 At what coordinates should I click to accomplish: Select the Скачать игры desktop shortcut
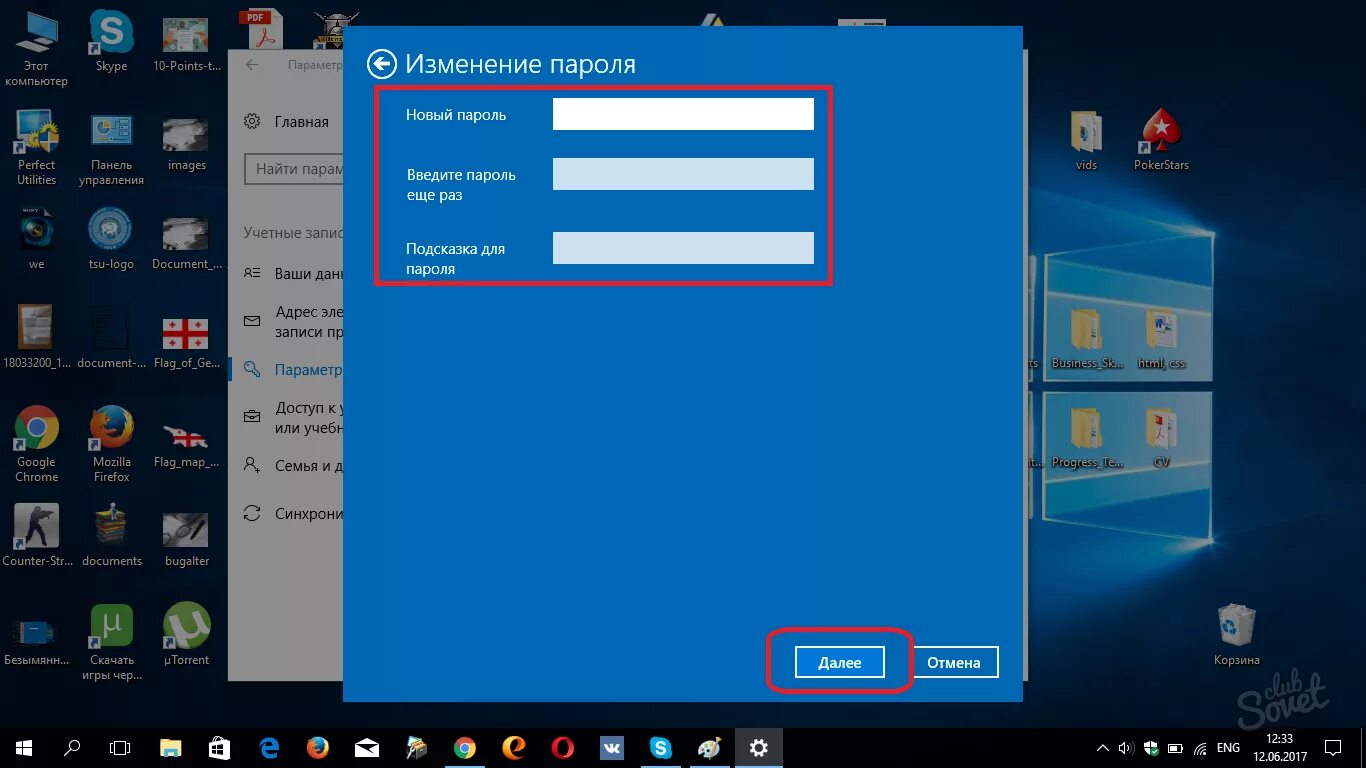coord(112,643)
